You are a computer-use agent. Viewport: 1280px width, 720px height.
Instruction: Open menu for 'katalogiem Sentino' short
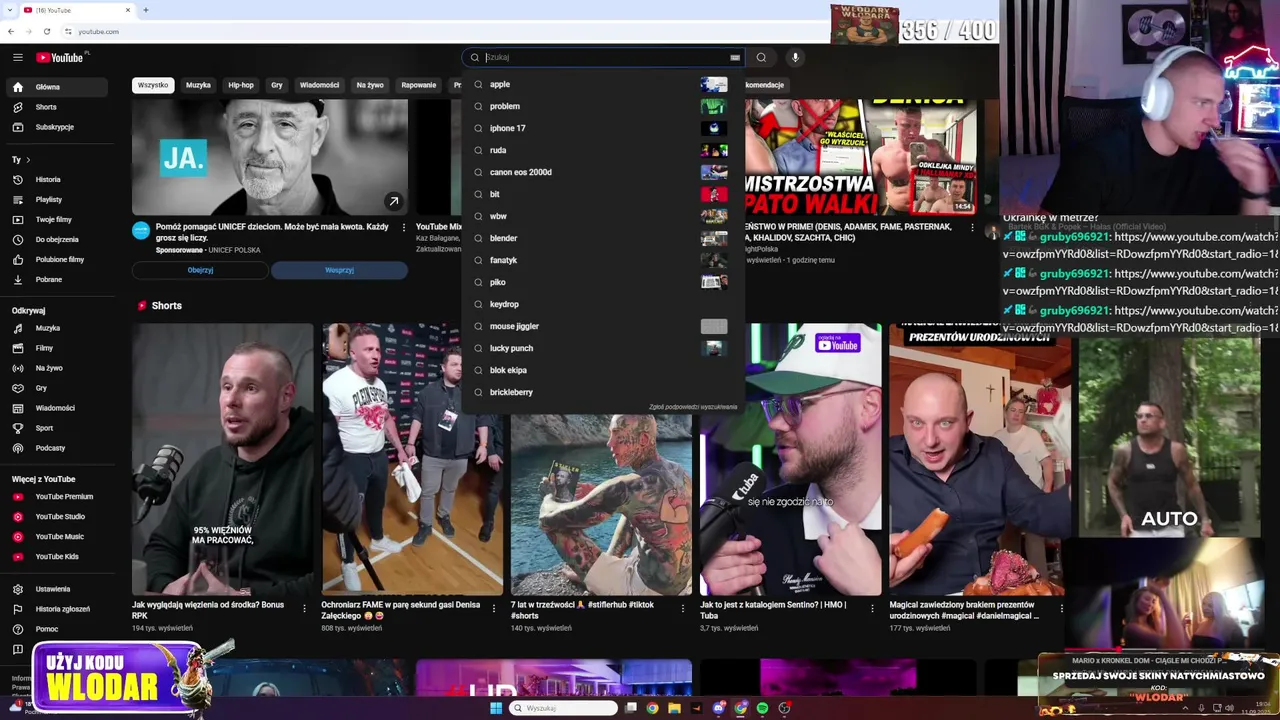coord(872,608)
